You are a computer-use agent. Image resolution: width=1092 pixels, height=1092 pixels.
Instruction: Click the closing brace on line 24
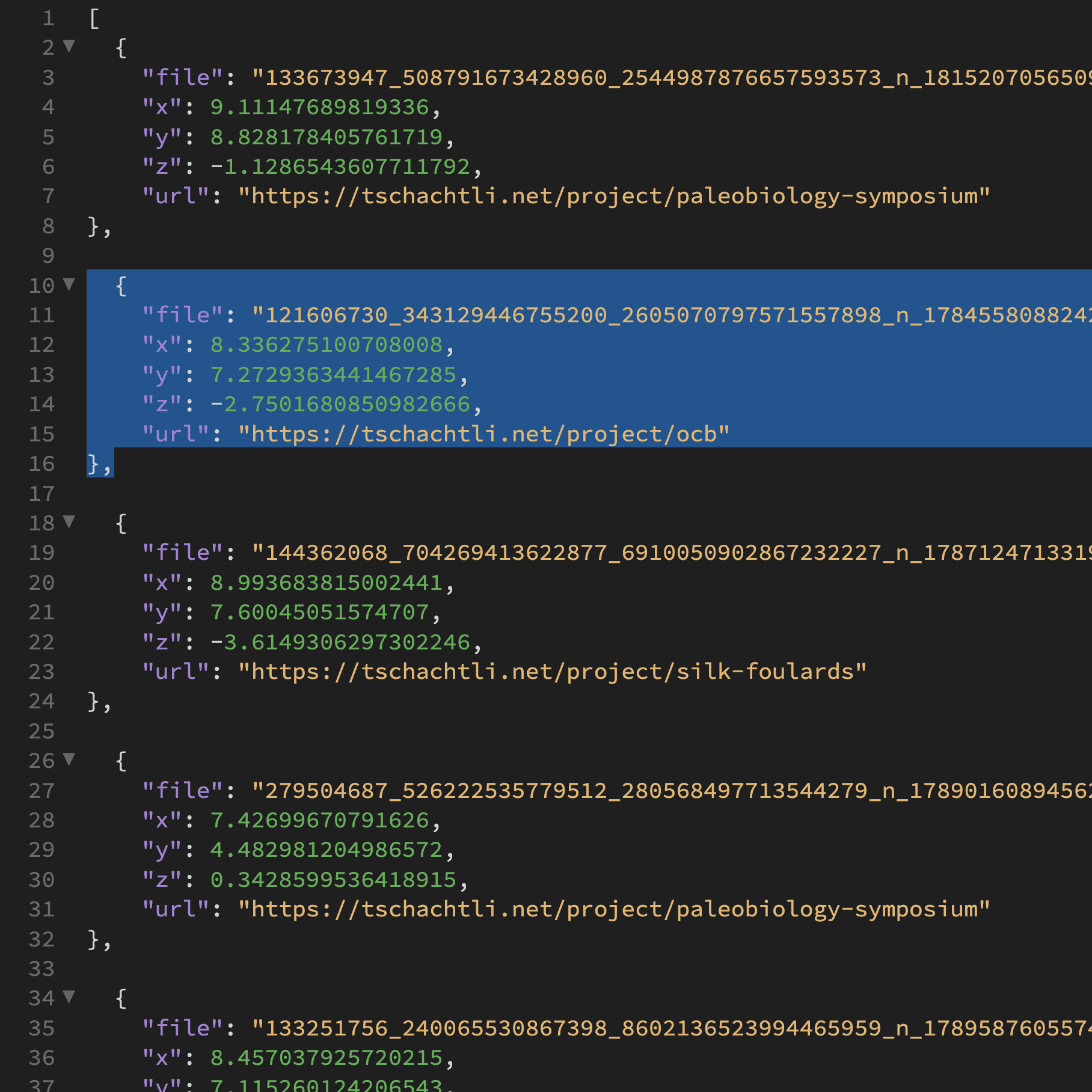tap(93, 701)
